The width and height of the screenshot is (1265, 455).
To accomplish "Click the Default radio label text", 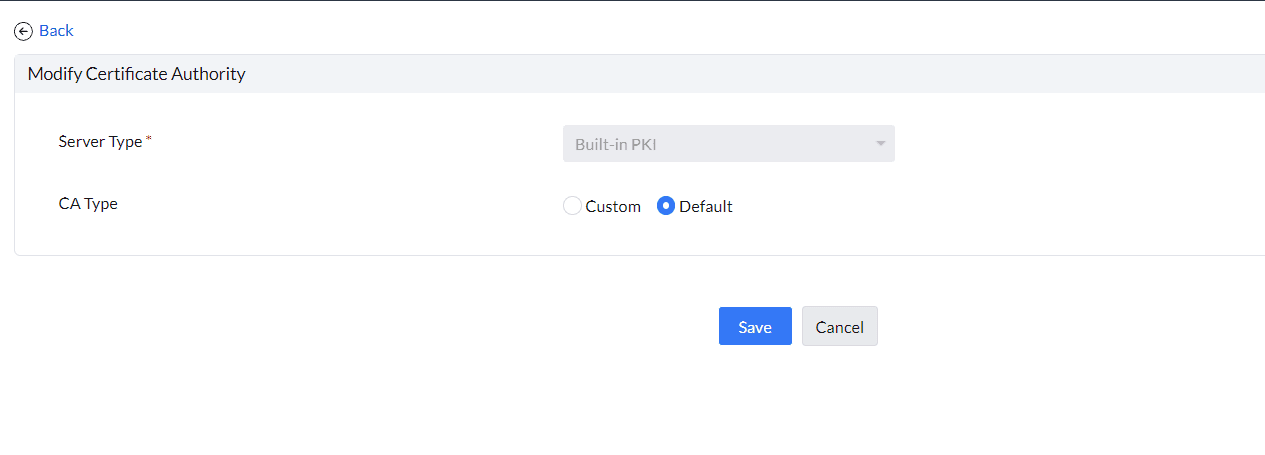I will pyautogui.click(x=706, y=207).
